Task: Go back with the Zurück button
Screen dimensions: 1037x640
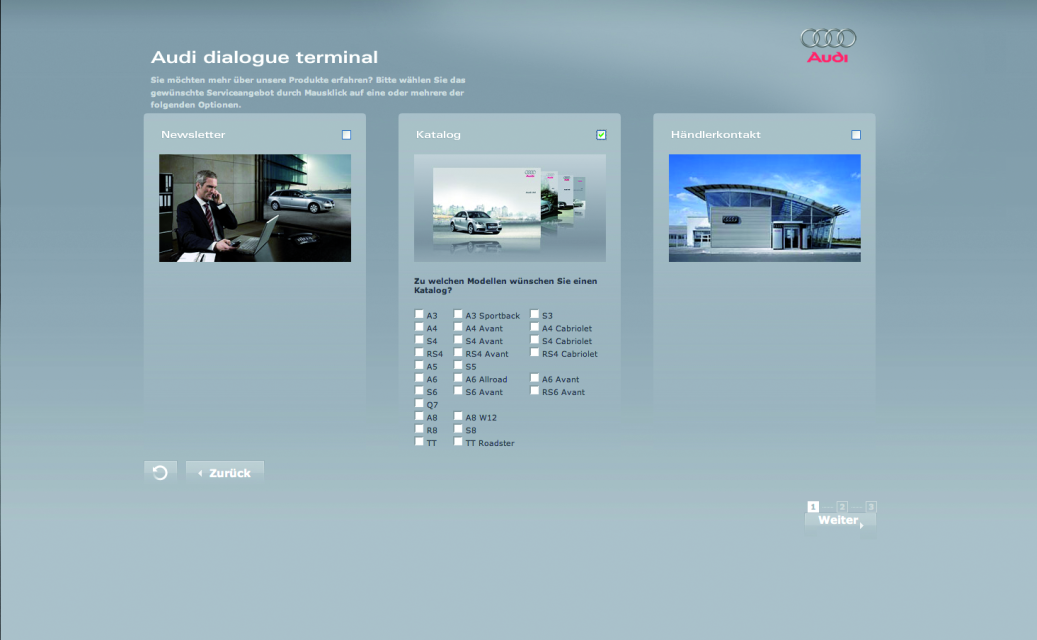Action: pyautogui.click(x=225, y=473)
